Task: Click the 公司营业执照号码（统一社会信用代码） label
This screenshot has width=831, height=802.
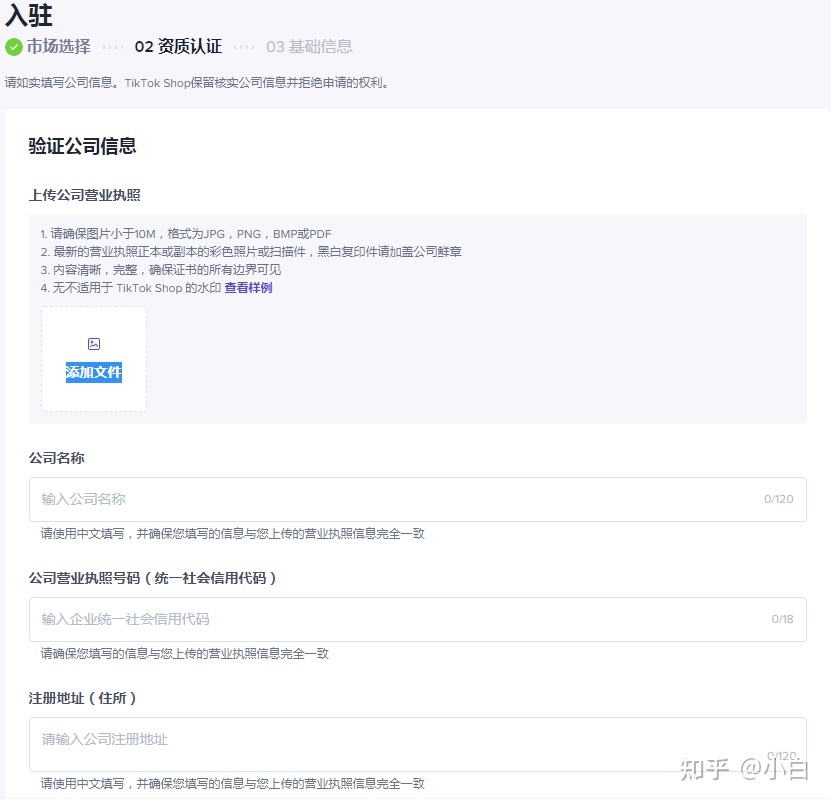Action: pos(153,578)
